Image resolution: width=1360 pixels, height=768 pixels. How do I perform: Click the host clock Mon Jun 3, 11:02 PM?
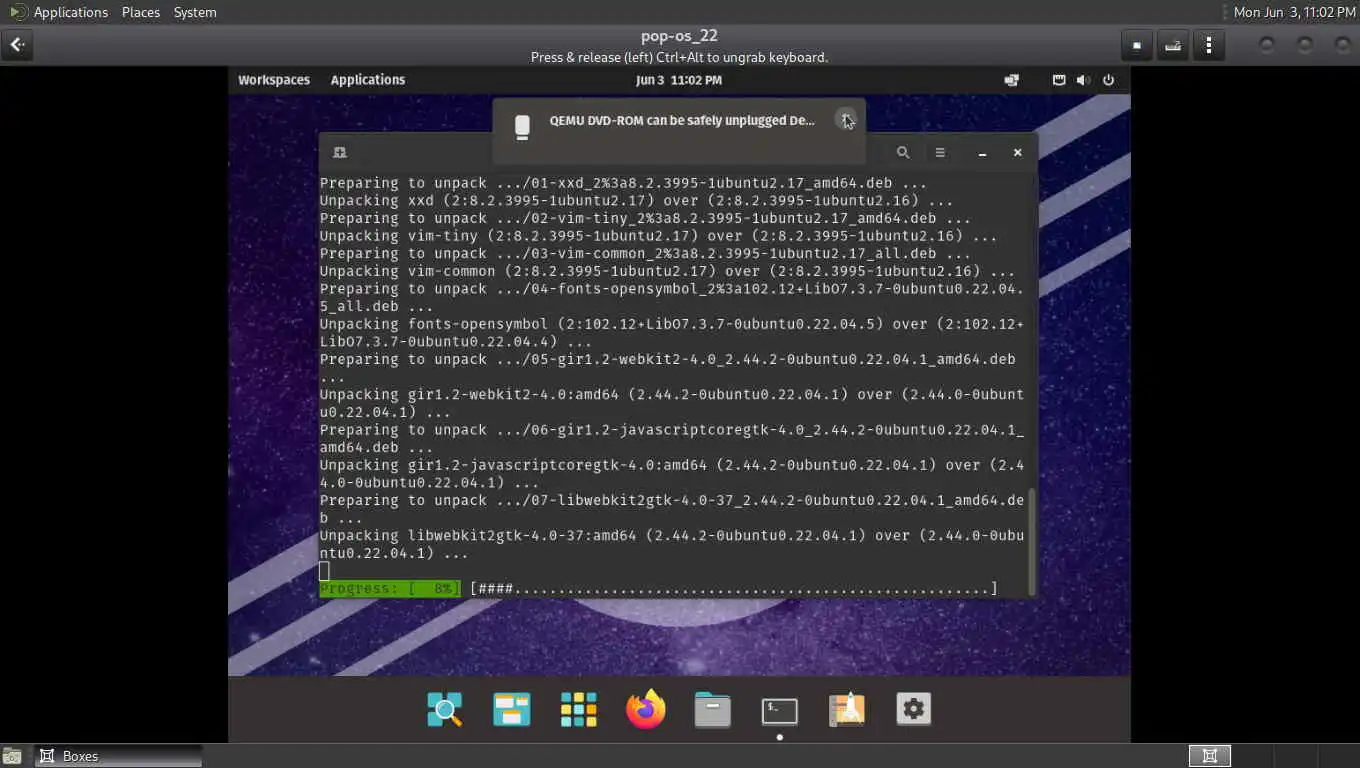pos(1294,12)
